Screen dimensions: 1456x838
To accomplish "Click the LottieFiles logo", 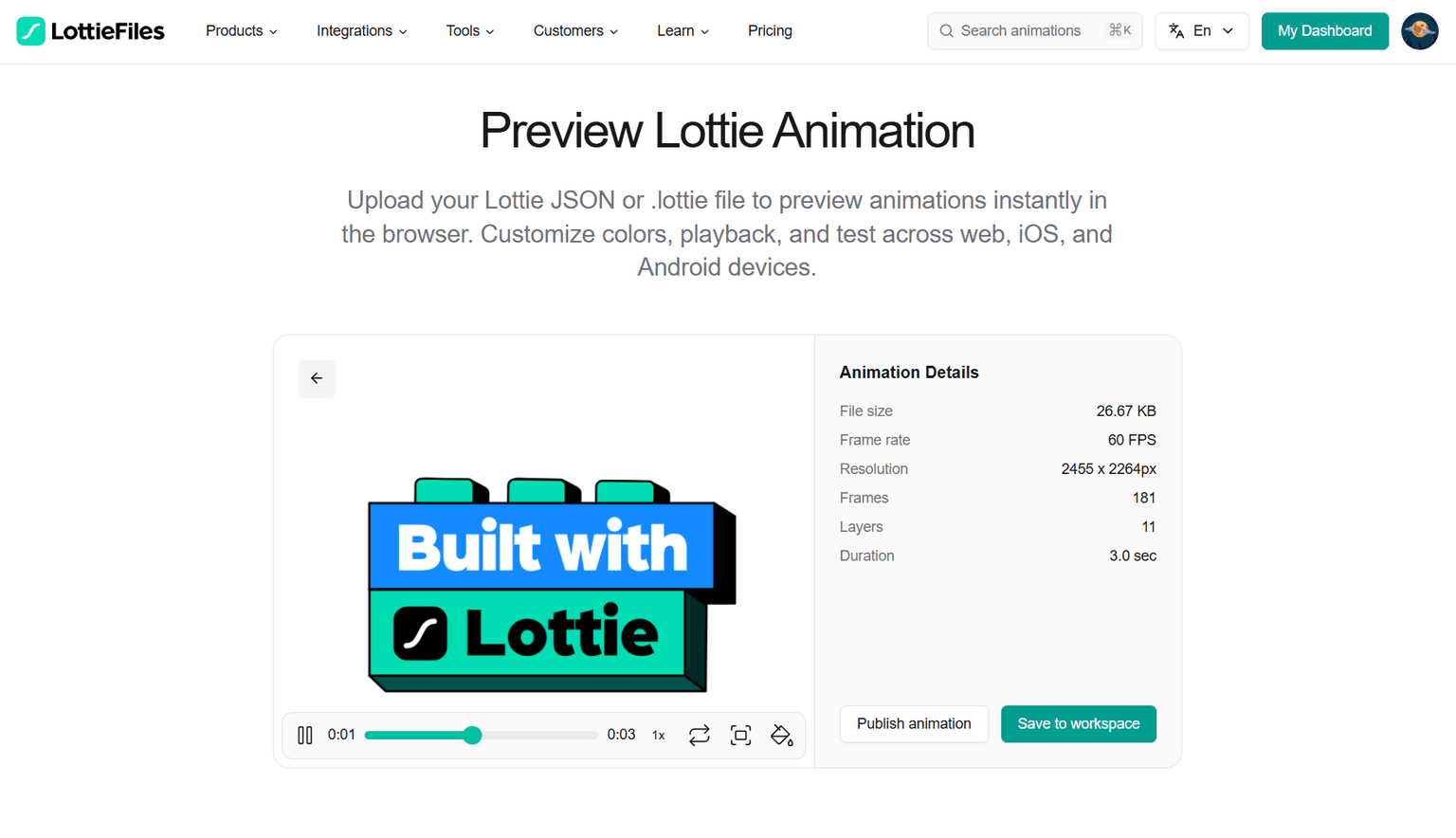I will (x=90, y=30).
